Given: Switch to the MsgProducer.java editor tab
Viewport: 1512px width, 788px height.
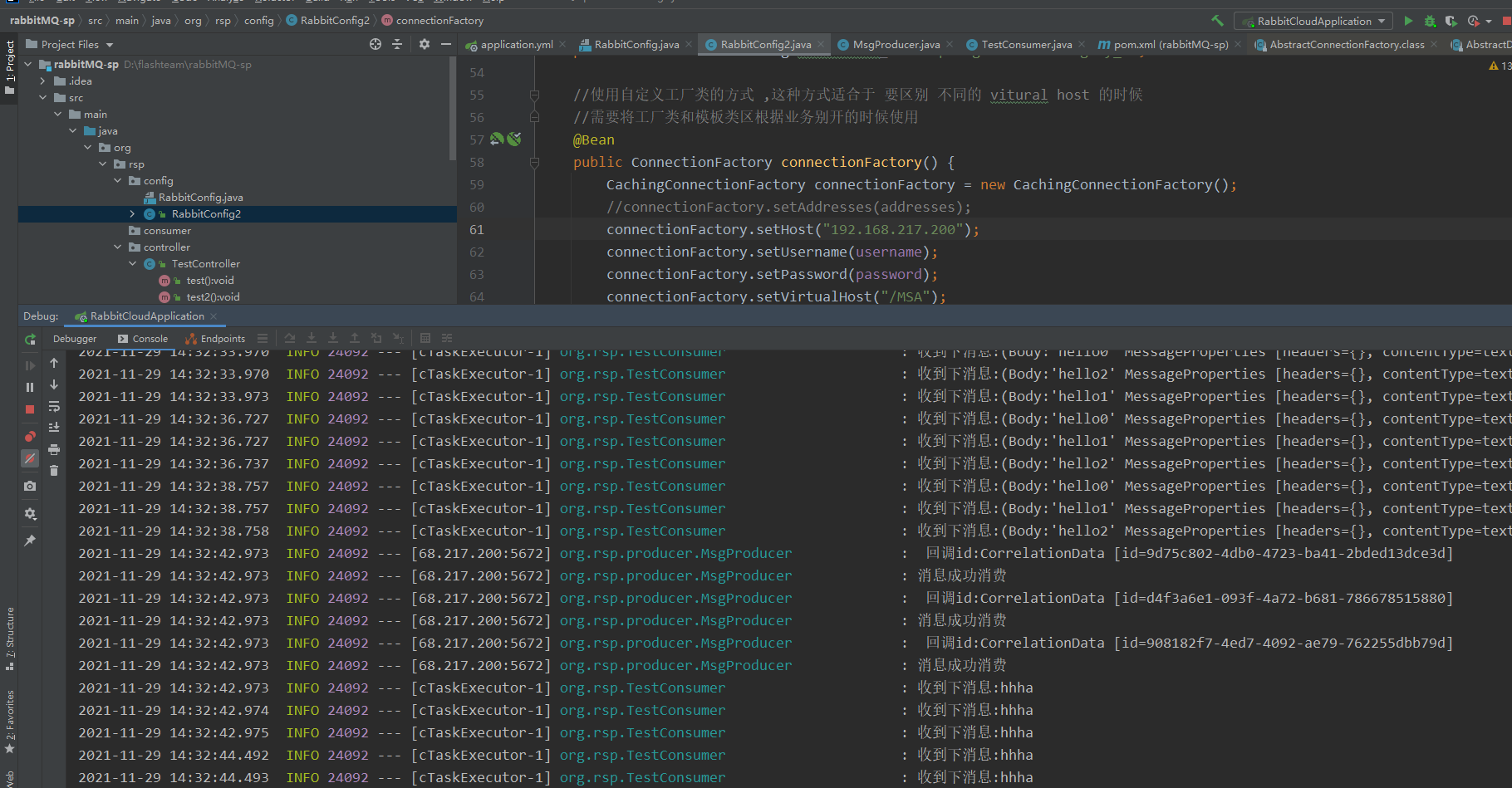Looking at the screenshot, I should click(896, 45).
